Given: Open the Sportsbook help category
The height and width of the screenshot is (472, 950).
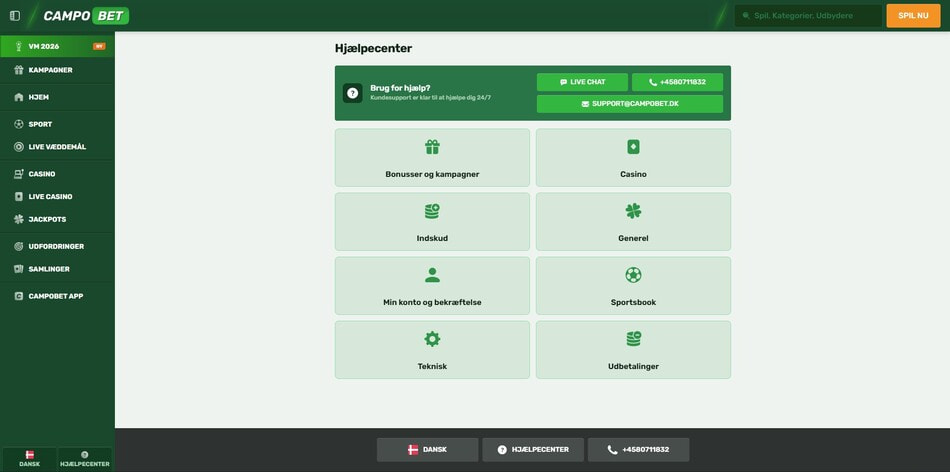Looking at the screenshot, I should [633, 286].
